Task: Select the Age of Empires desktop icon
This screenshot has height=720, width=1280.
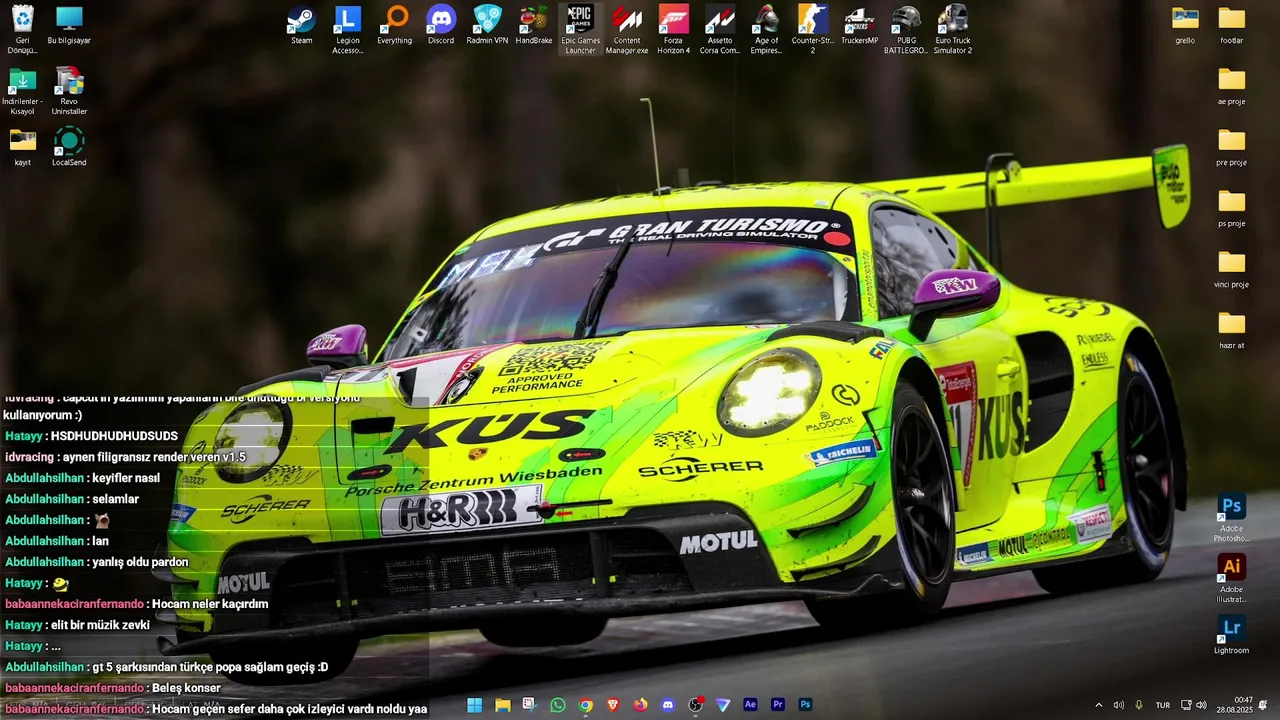Action: click(766, 30)
